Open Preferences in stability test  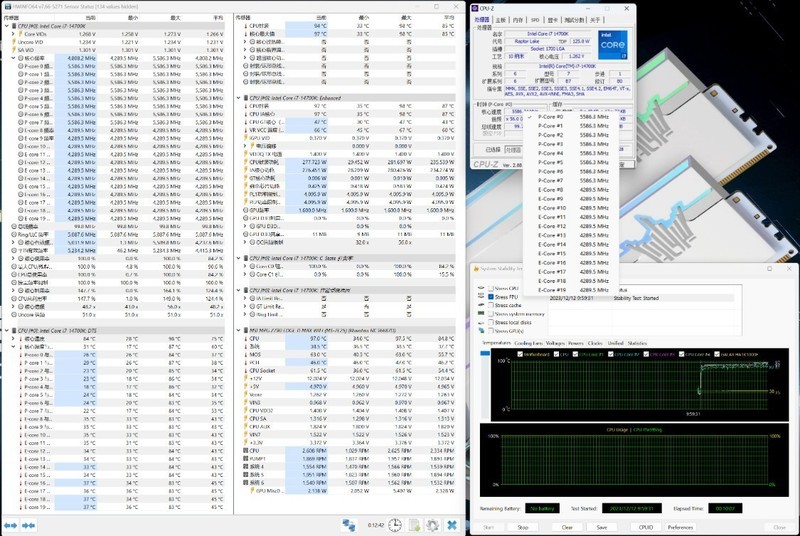(x=680, y=527)
